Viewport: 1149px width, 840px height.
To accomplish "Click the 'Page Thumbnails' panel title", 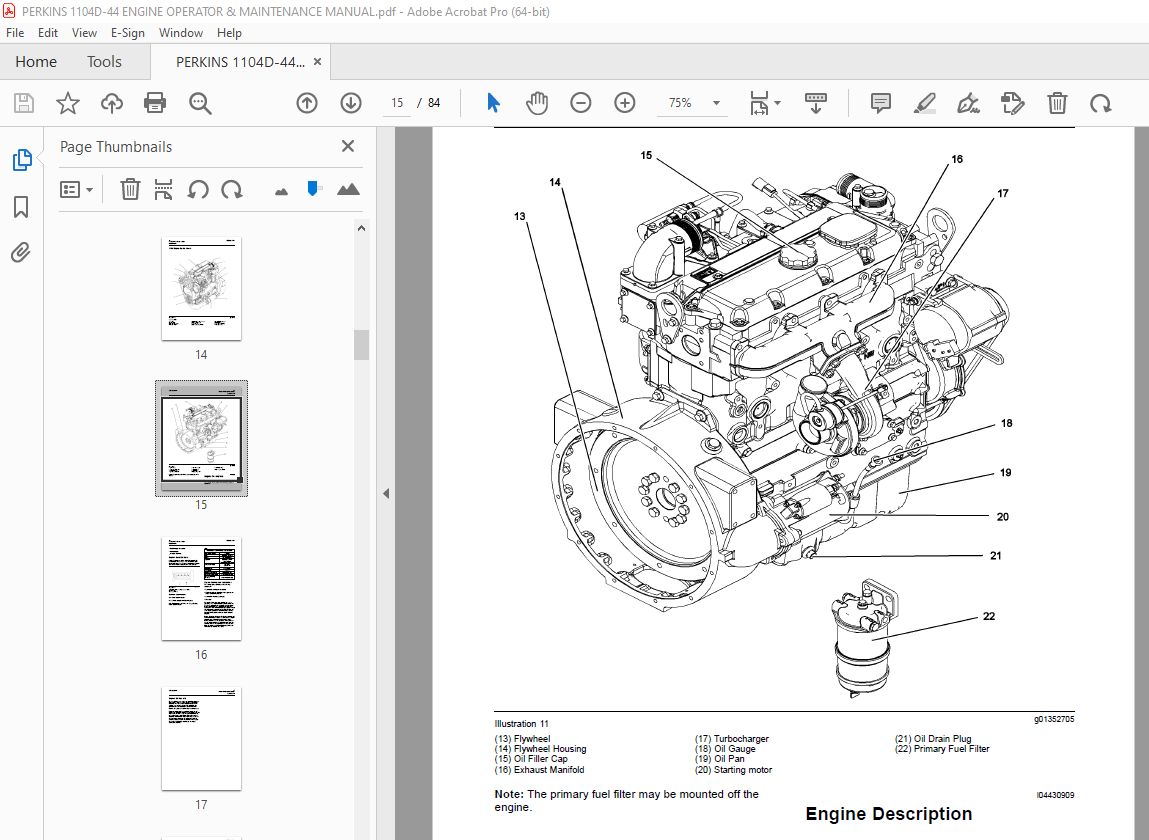I will [x=116, y=147].
